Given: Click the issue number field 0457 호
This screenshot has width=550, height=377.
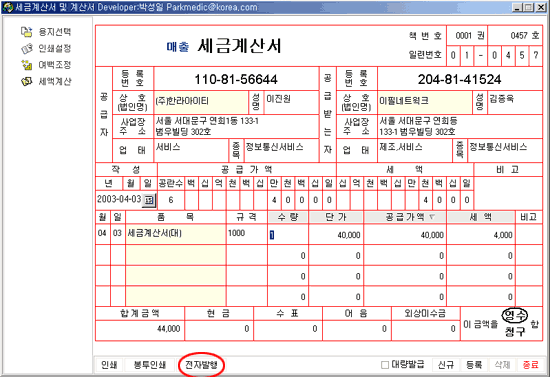Looking at the screenshot, I should tap(515, 35).
